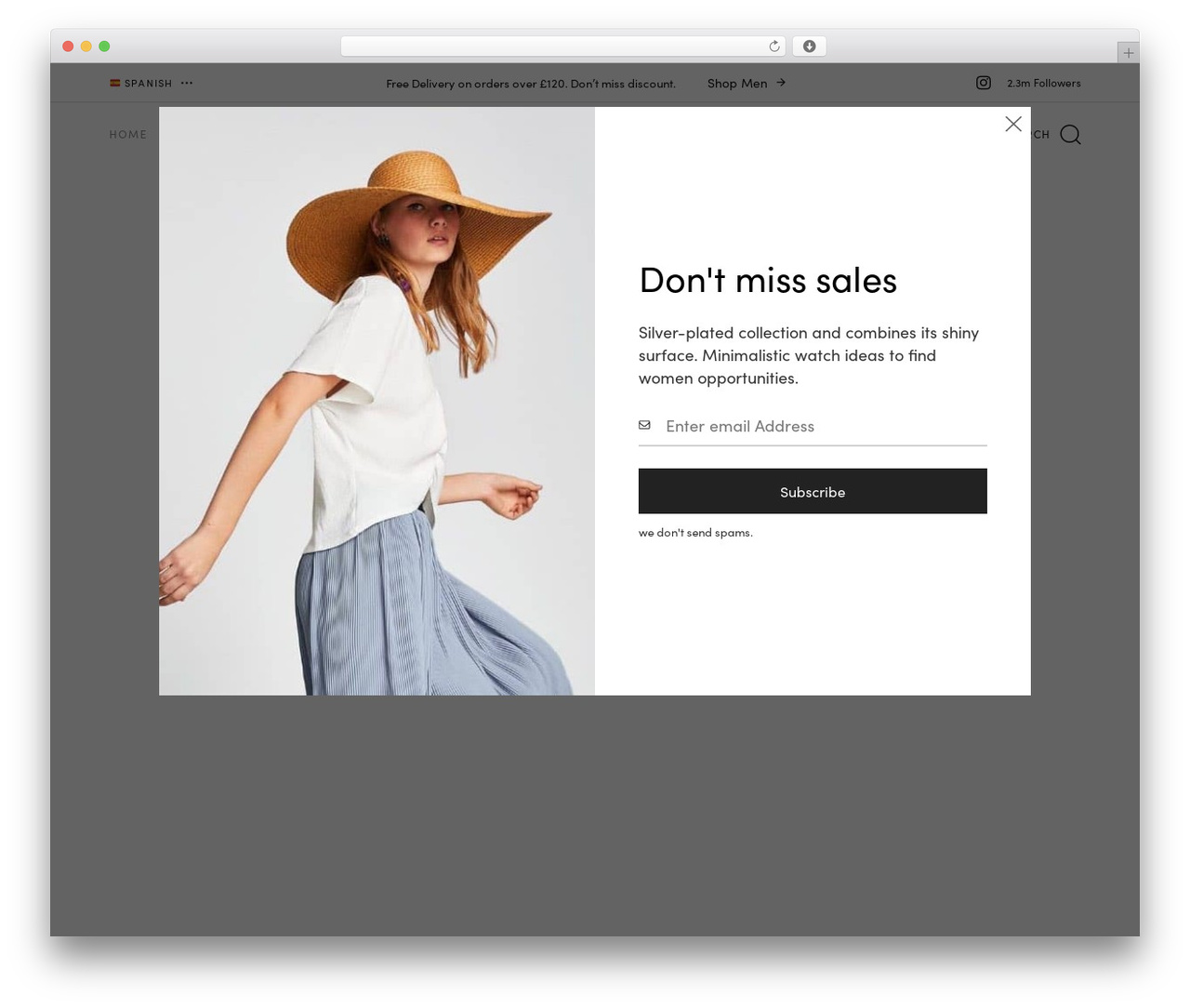This screenshot has height=1008, width=1190.
Task: Click the Subscribe button
Action: (813, 491)
